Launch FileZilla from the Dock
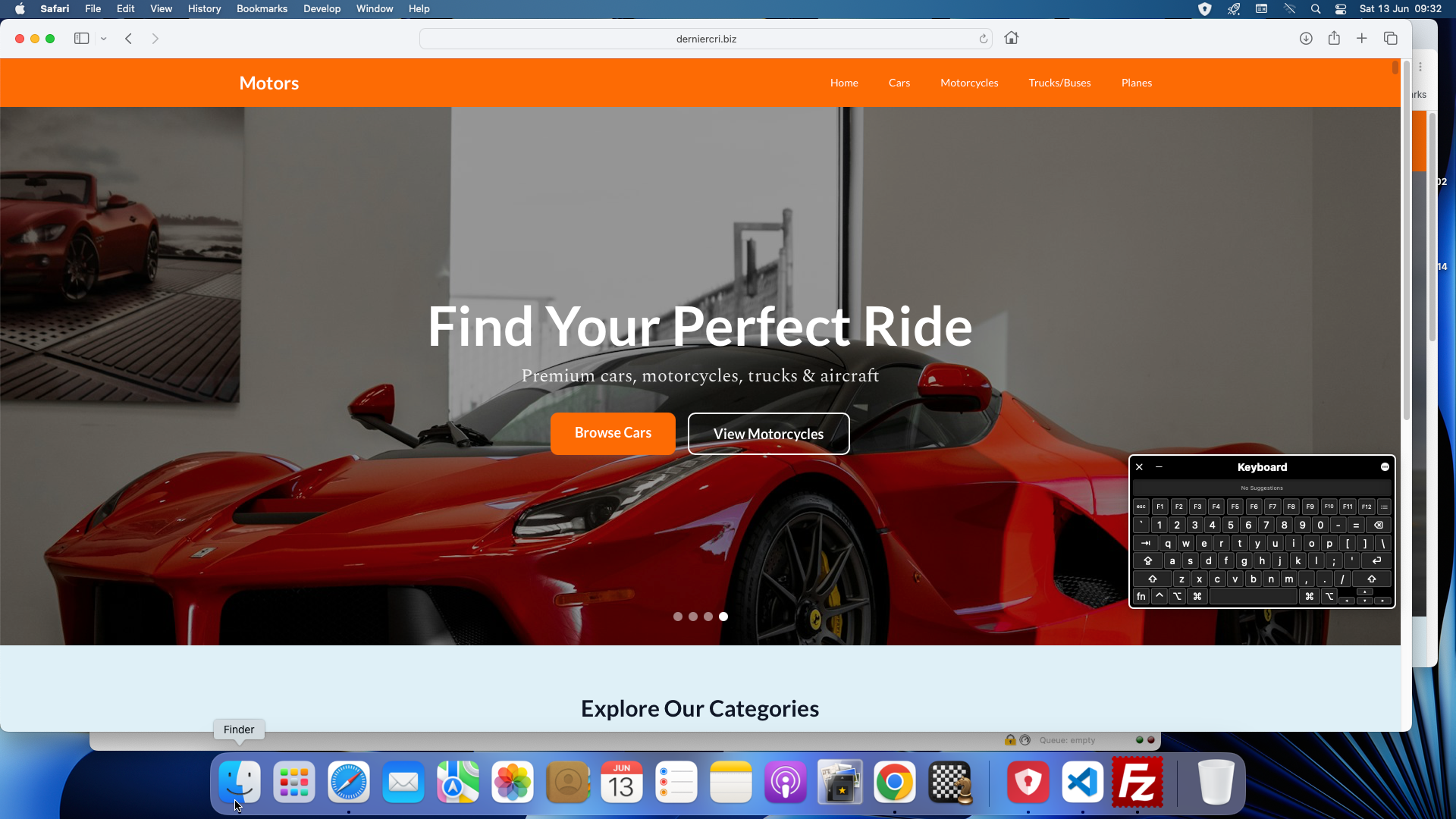 pos(1137,782)
